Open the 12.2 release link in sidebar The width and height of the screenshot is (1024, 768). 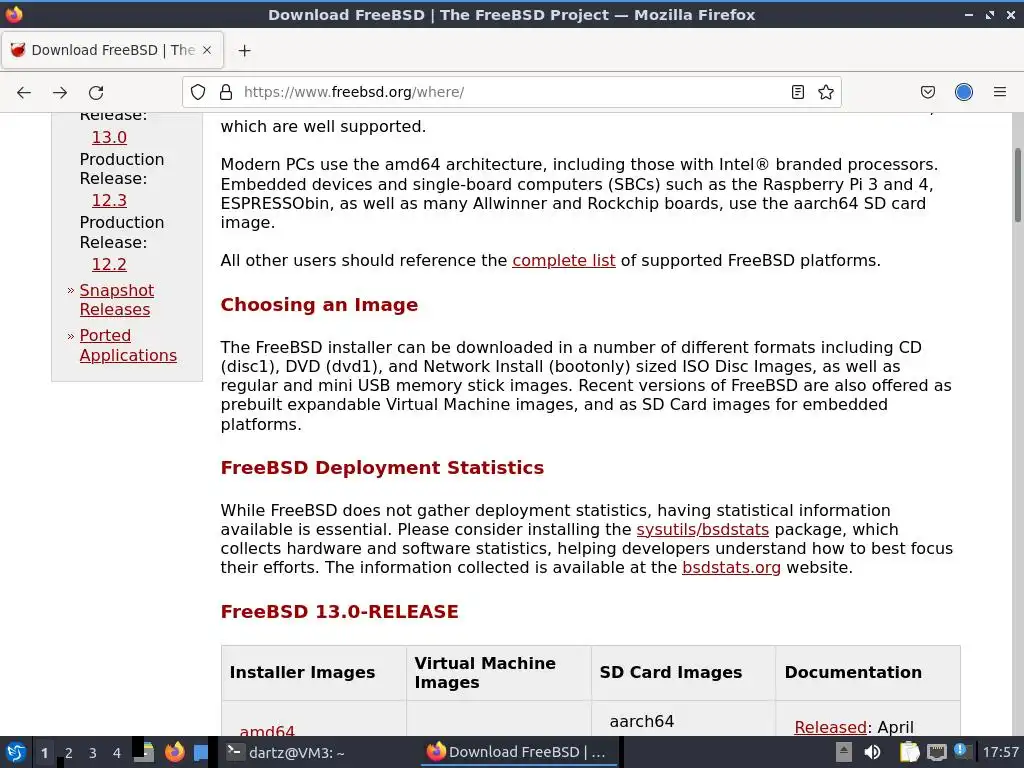click(109, 264)
